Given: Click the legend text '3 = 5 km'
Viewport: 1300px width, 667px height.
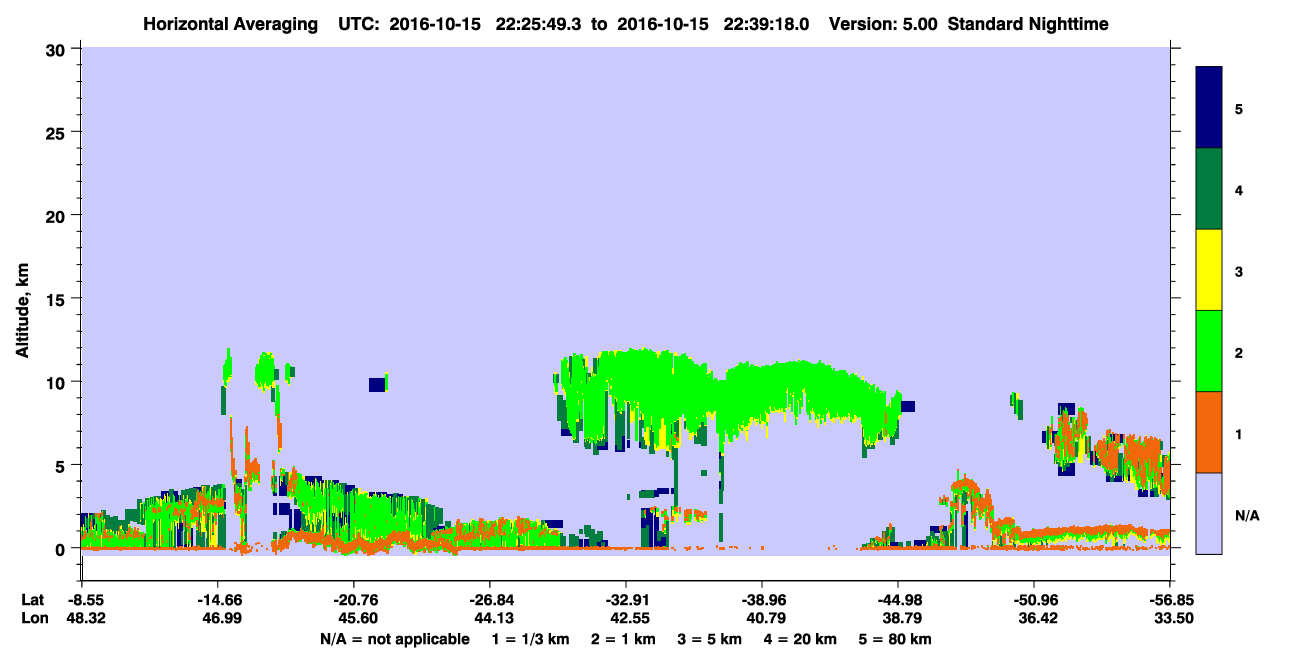Looking at the screenshot, I should [x=709, y=639].
